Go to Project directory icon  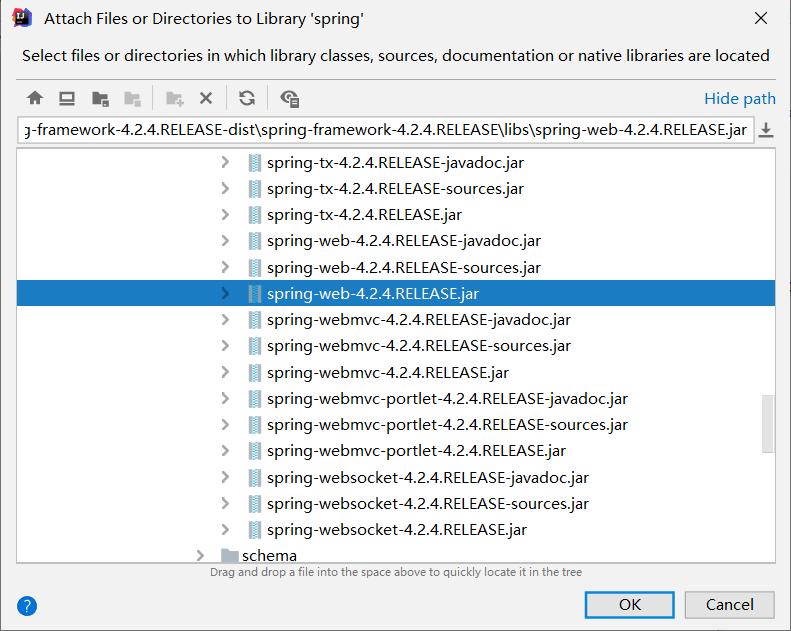coord(100,98)
